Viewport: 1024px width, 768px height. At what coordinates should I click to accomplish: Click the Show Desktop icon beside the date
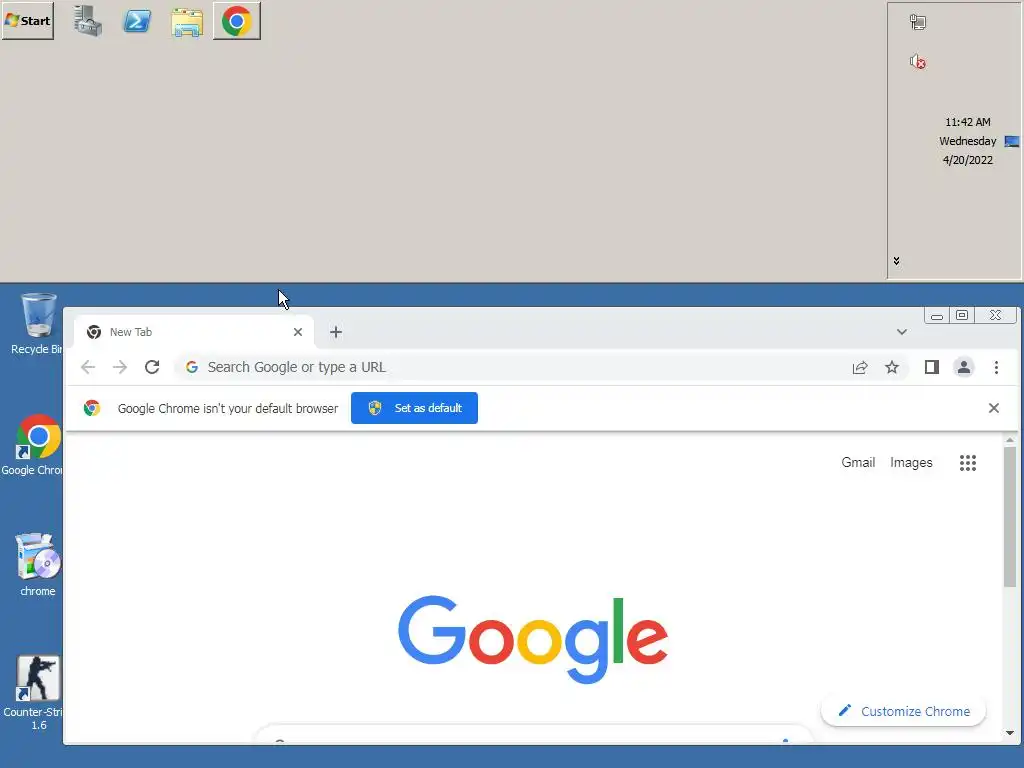(x=1012, y=141)
